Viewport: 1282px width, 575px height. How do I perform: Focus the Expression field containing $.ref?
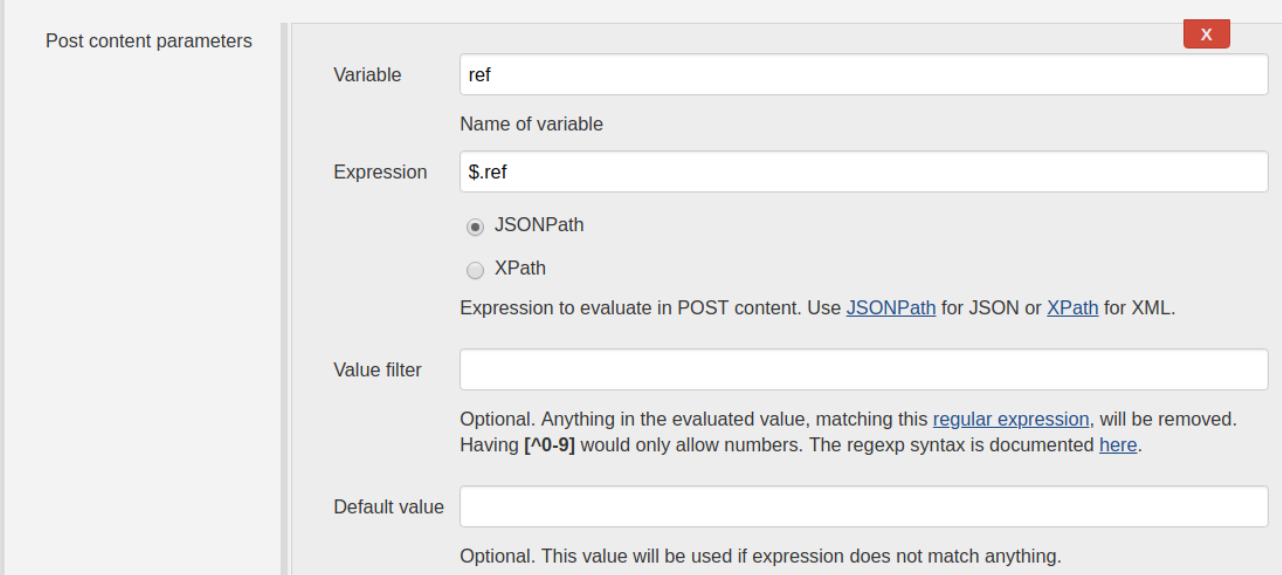(864, 172)
